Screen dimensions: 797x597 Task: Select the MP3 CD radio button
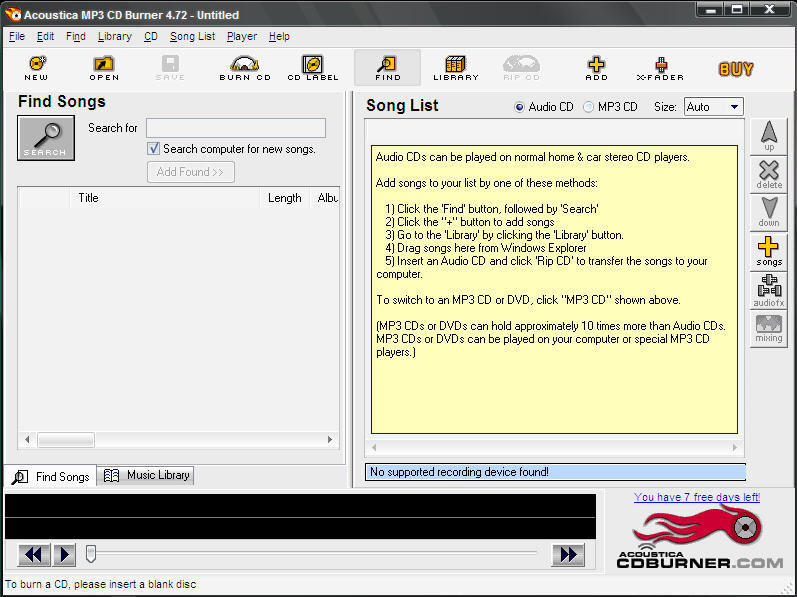pos(588,107)
